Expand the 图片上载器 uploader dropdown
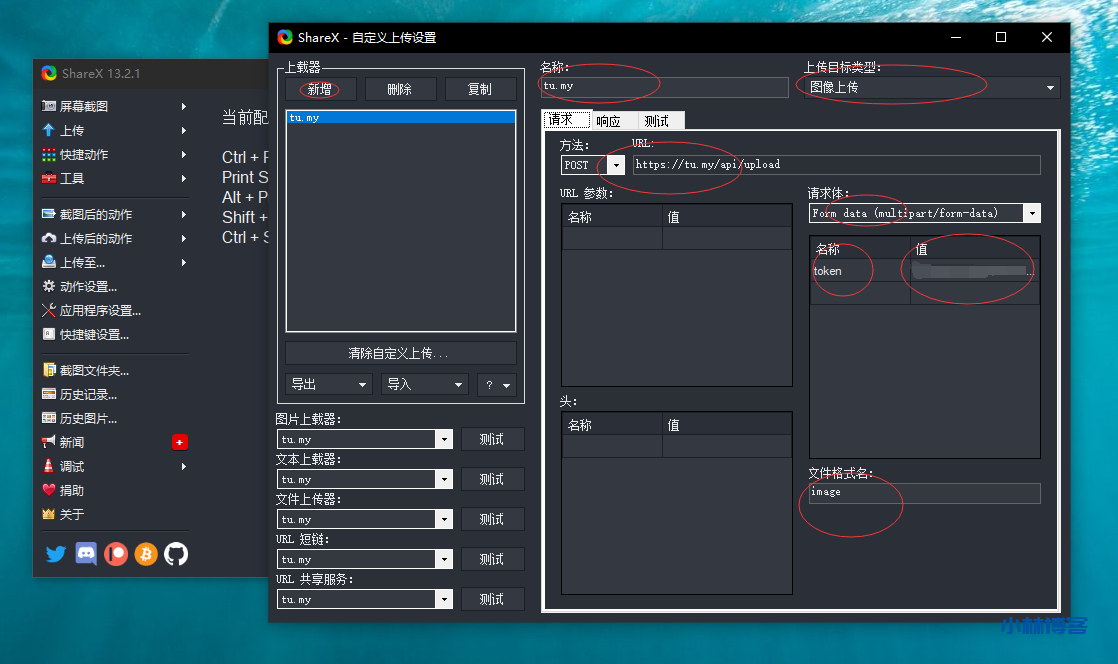1118x664 pixels. tap(444, 439)
